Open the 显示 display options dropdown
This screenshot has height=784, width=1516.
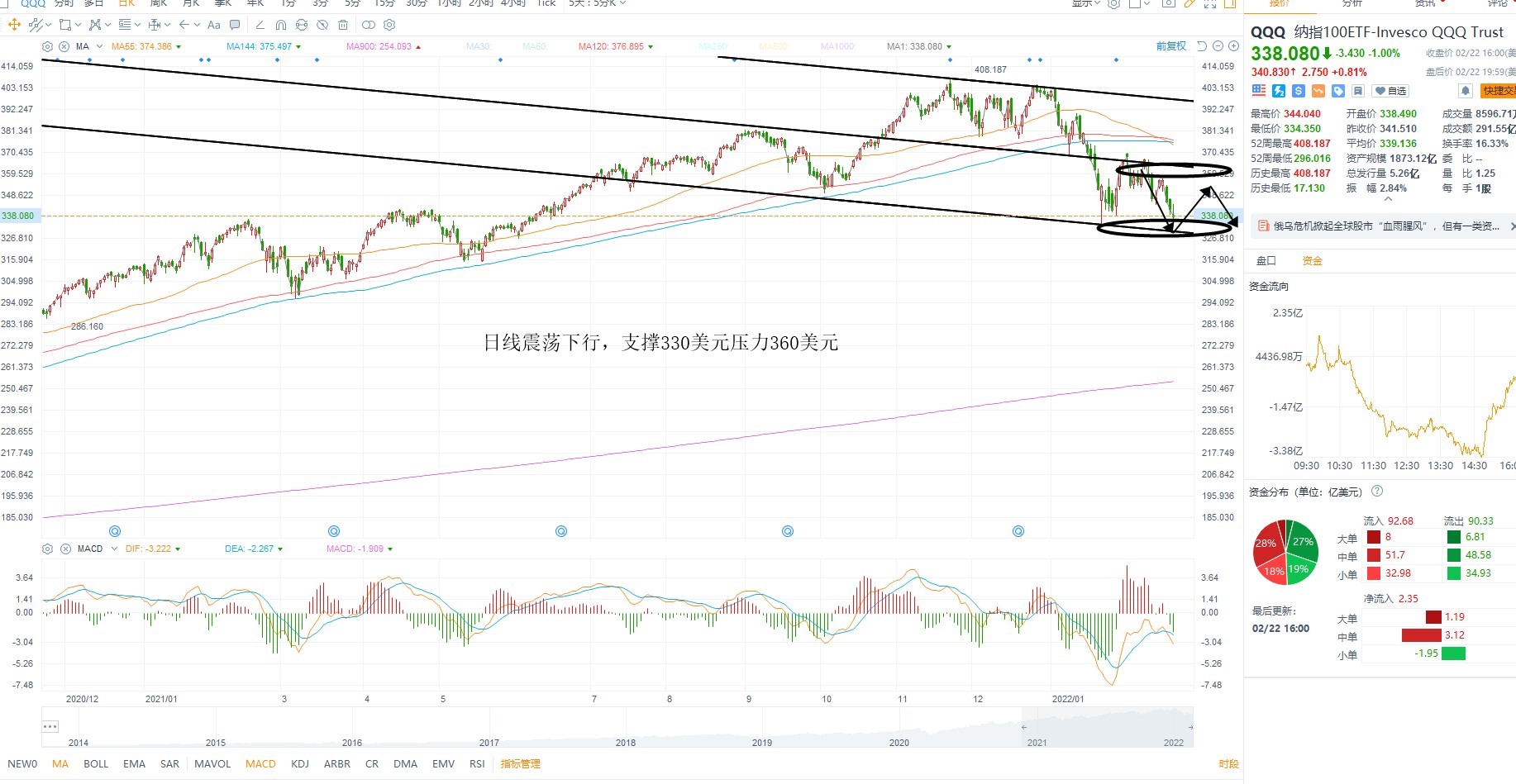[x=1085, y=3]
